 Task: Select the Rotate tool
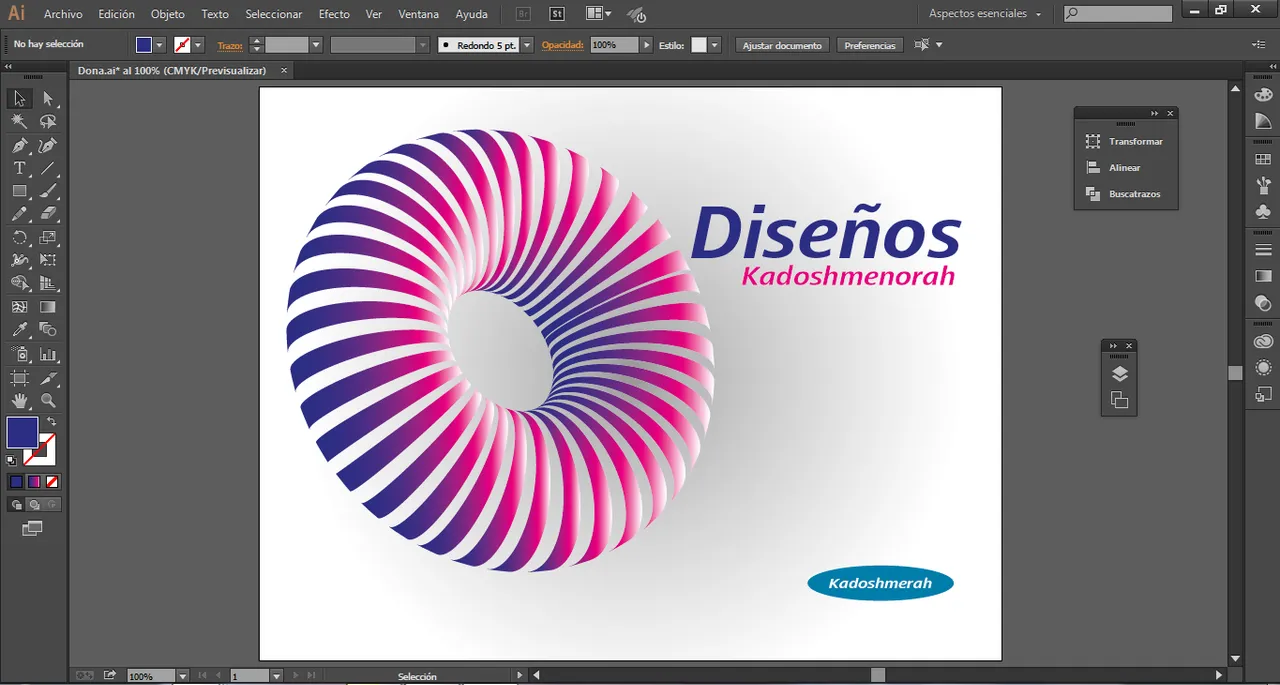(x=19, y=237)
